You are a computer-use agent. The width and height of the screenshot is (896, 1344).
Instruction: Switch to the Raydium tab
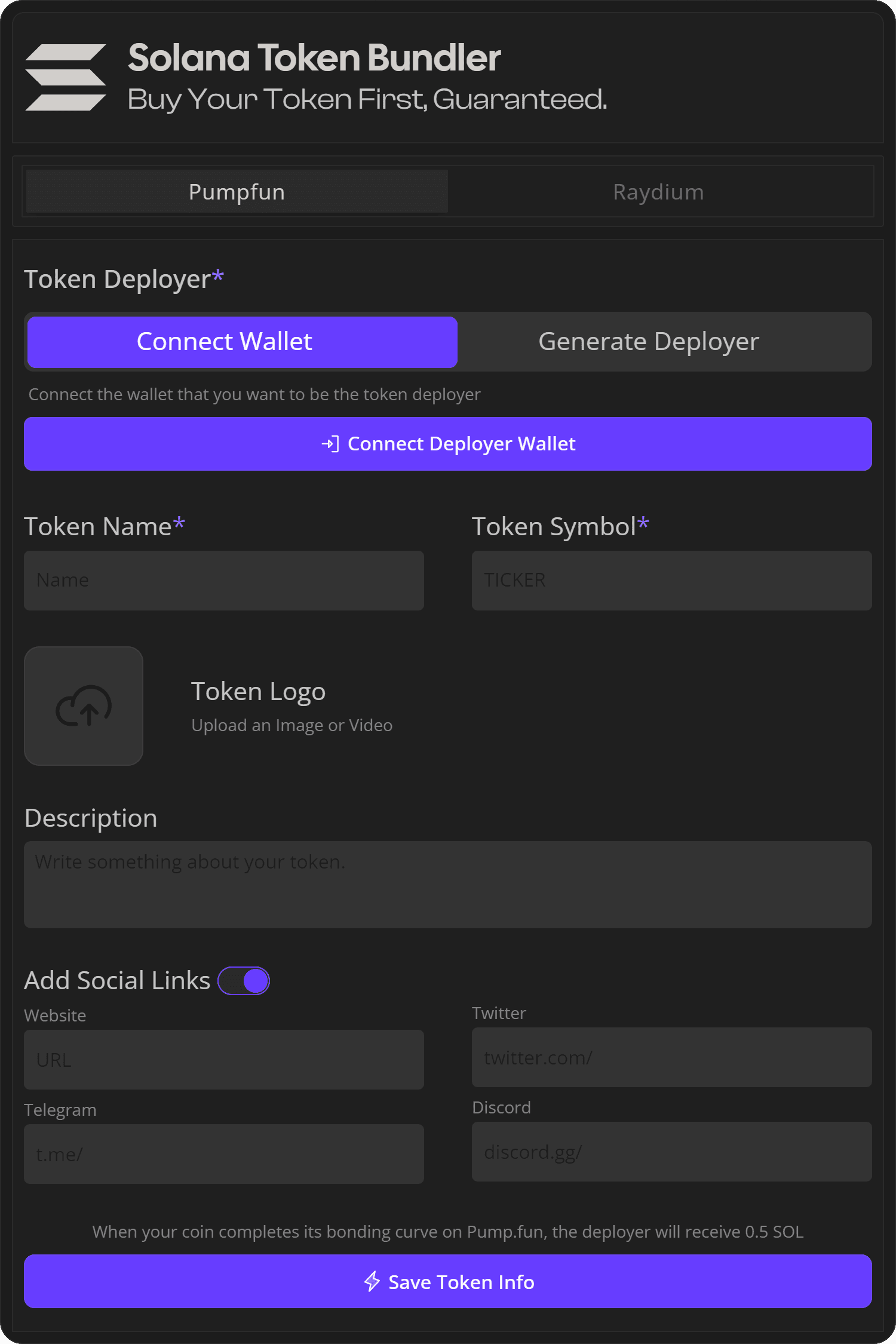(658, 192)
